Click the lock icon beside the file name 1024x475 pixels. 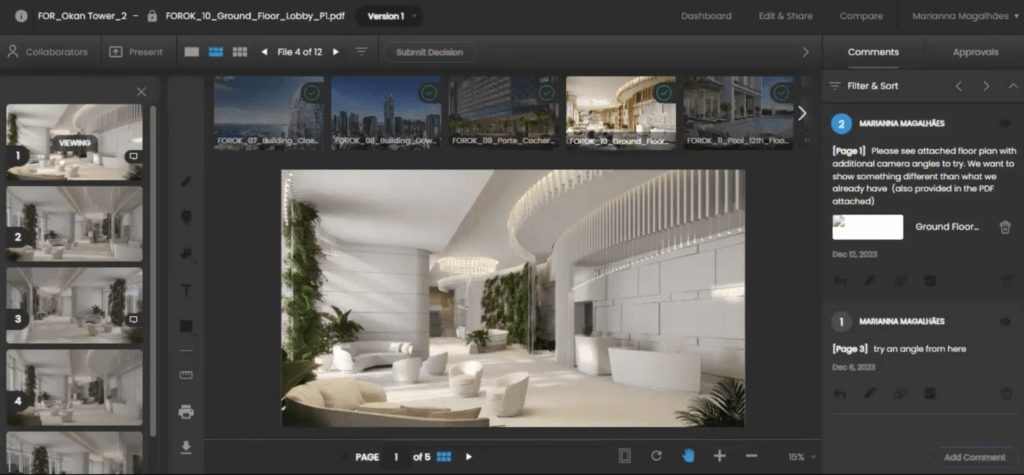tap(152, 16)
